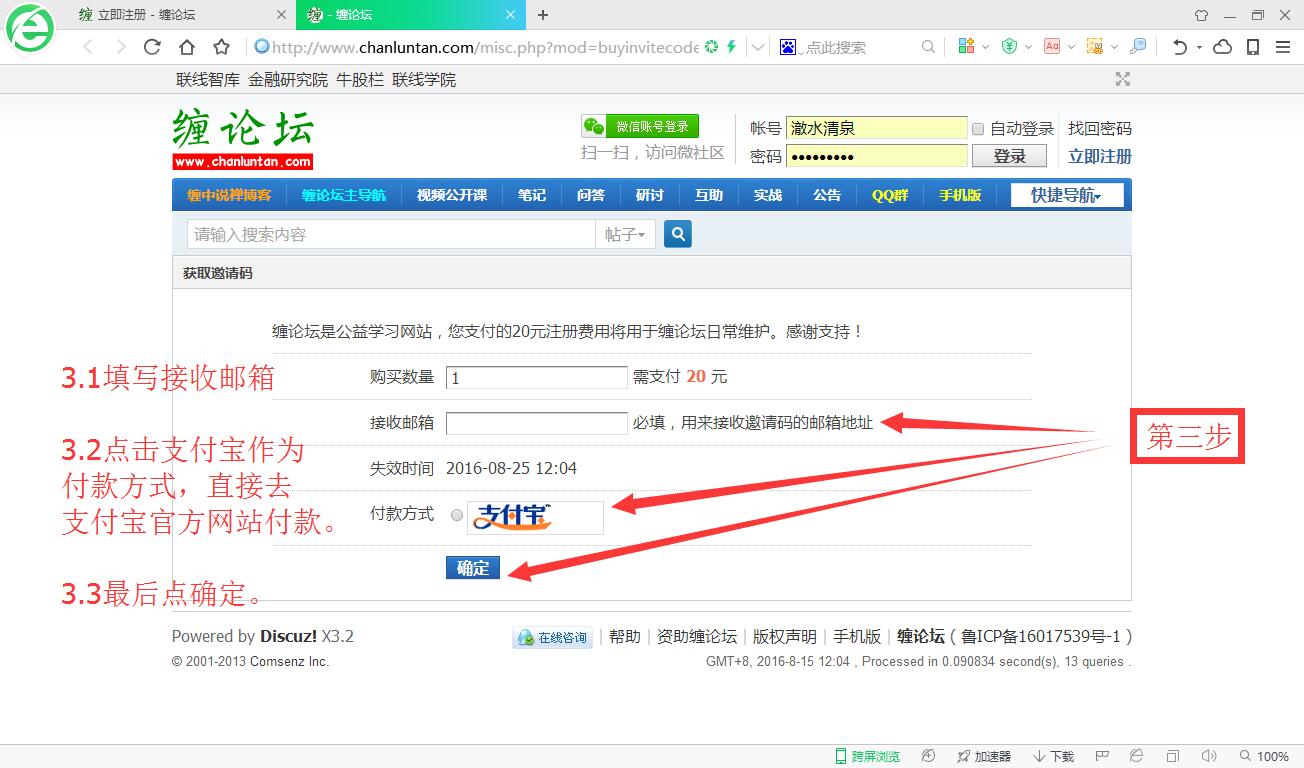Go to browser home page icon

[187, 47]
